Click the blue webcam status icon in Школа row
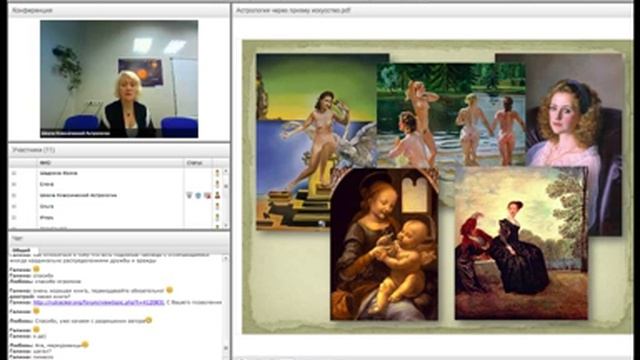This screenshot has width=640, height=360. [x=198, y=196]
